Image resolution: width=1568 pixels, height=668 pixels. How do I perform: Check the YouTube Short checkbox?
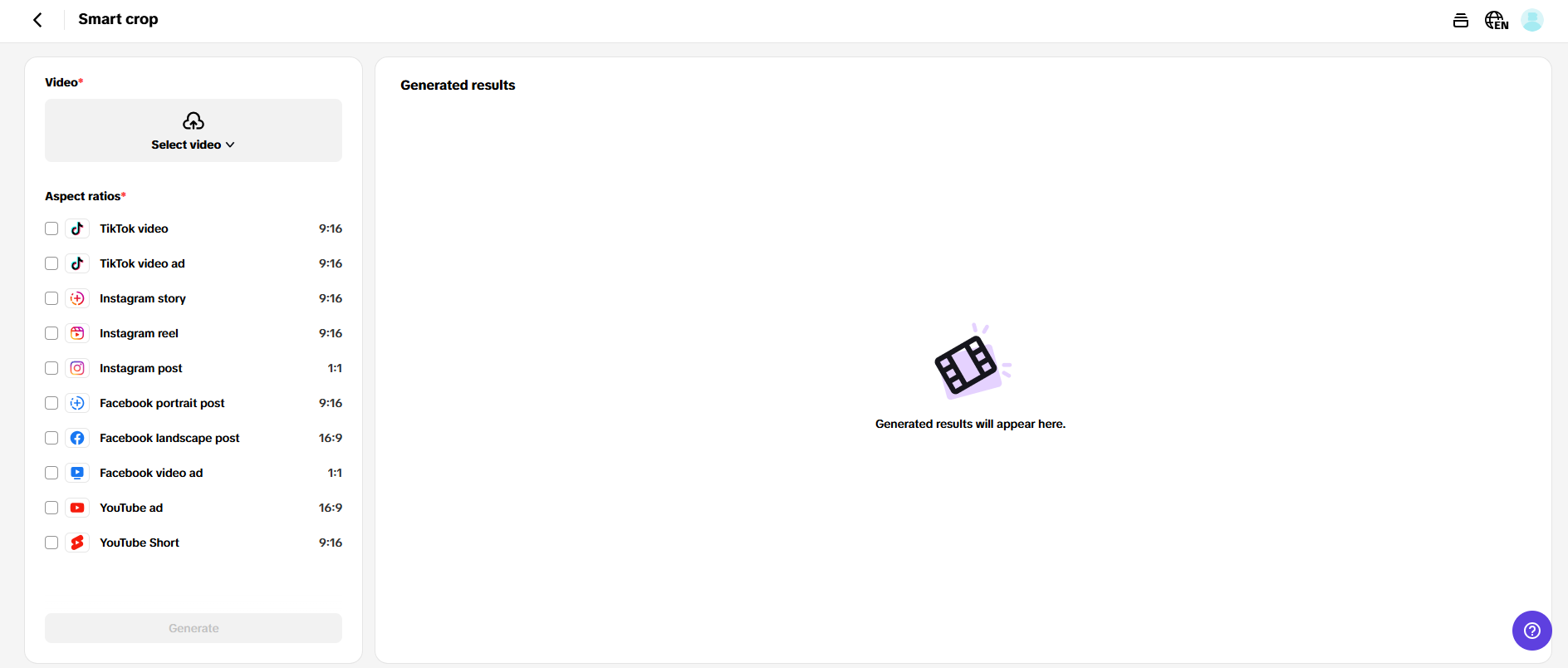51,543
